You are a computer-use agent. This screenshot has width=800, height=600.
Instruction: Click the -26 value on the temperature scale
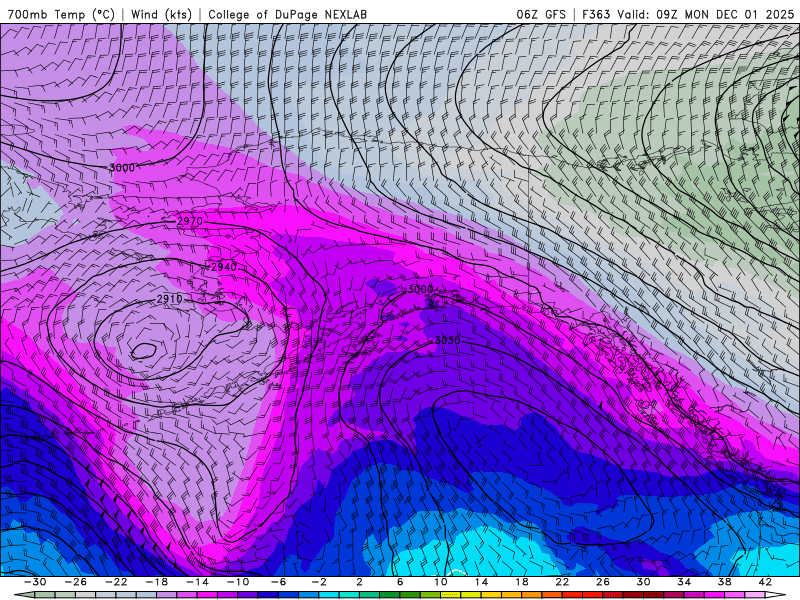[76, 582]
